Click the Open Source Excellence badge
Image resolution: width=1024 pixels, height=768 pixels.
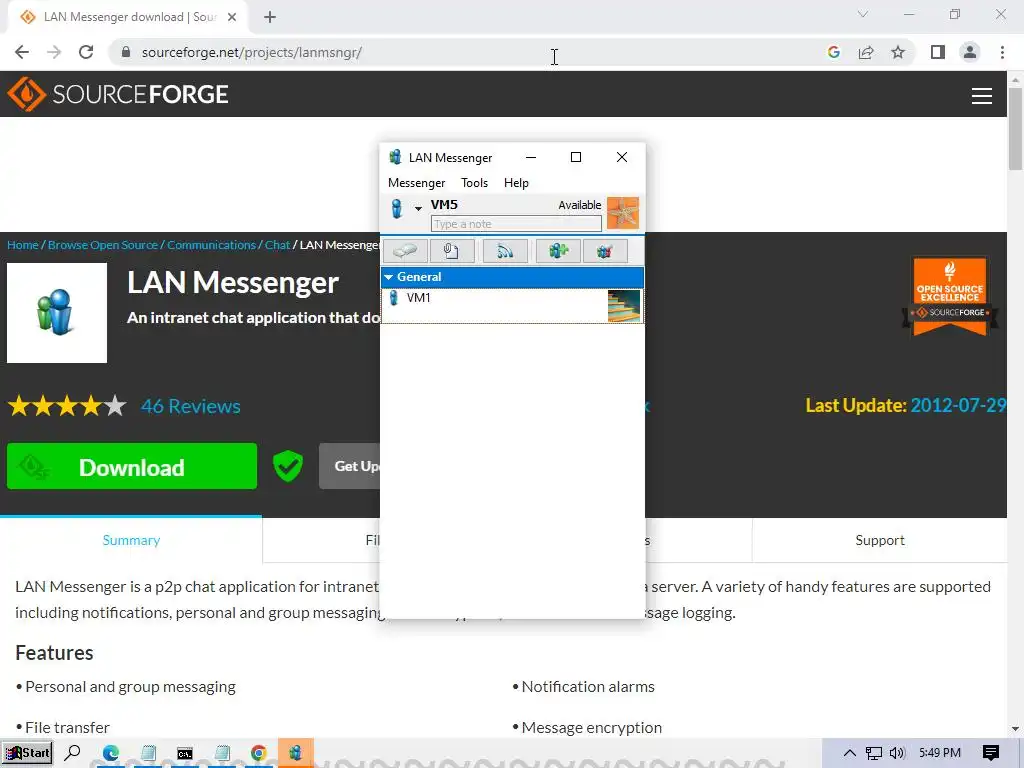(x=950, y=295)
